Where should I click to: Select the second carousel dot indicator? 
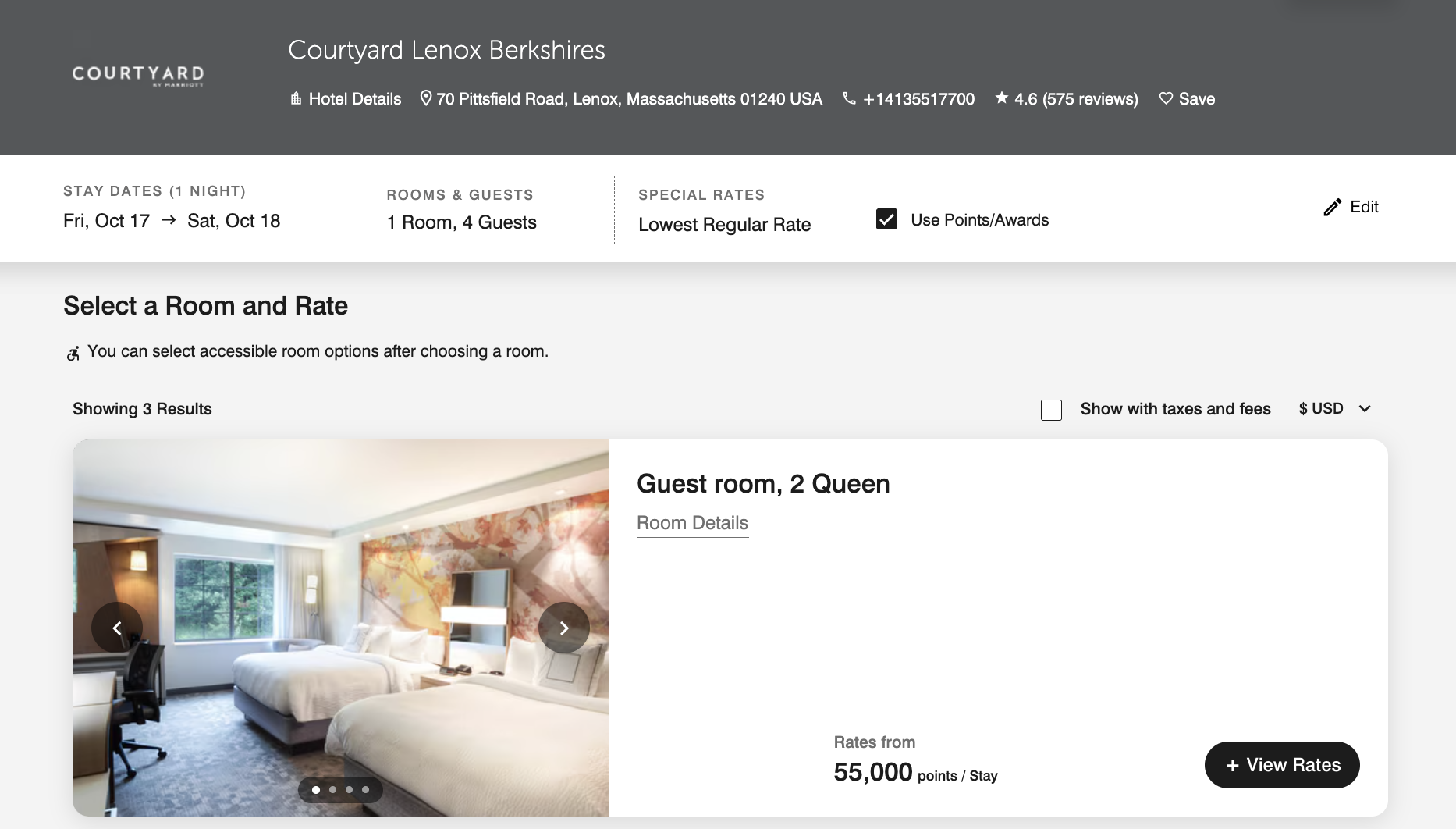point(332,790)
